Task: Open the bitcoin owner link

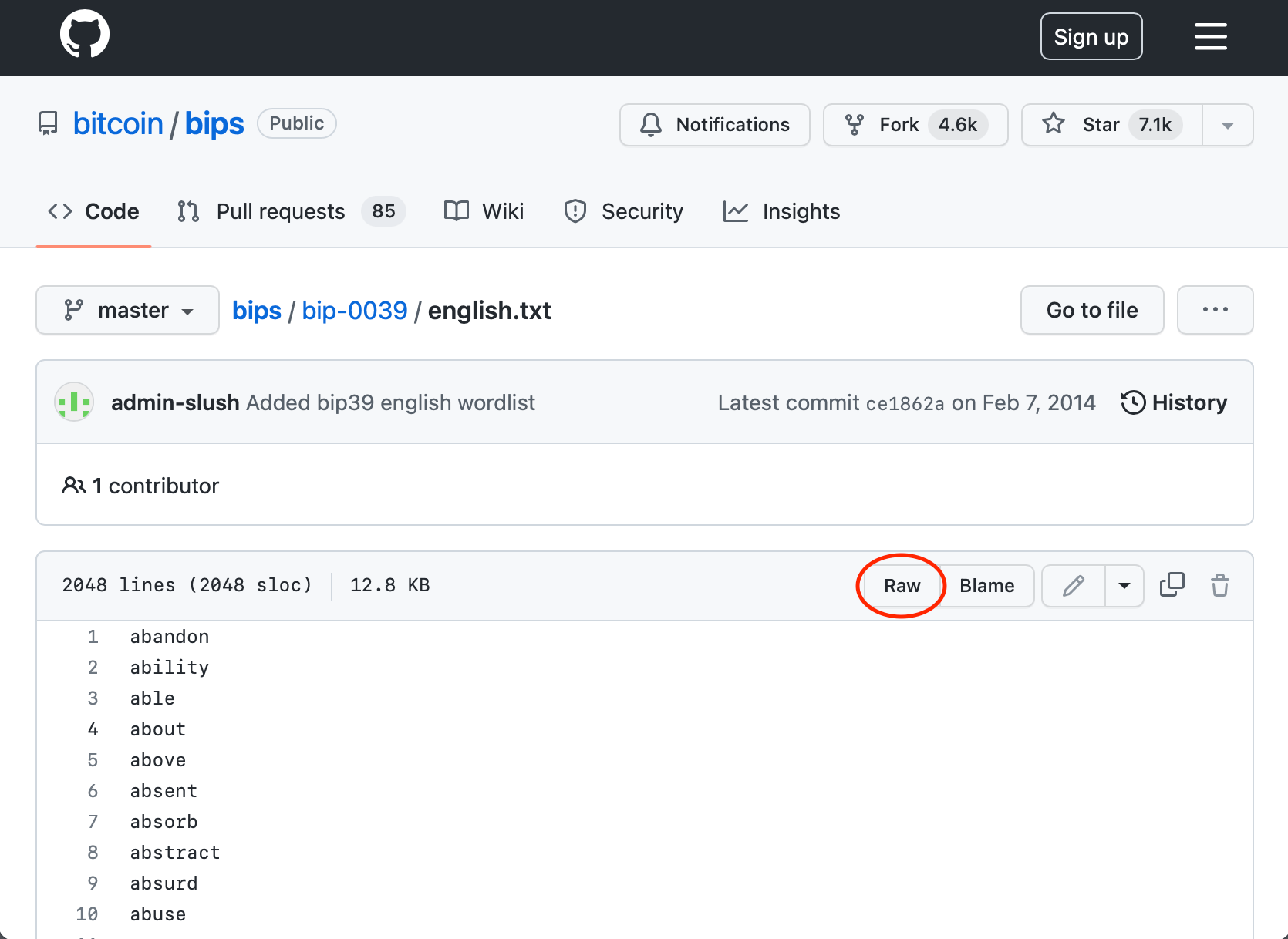Action: click(118, 123)
